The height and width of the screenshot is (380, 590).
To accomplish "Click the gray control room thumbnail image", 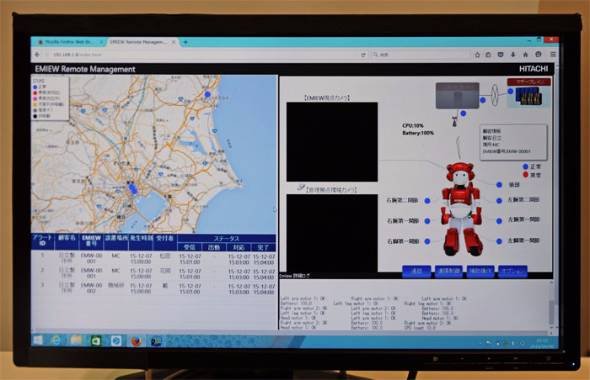I will click(457, 96).
